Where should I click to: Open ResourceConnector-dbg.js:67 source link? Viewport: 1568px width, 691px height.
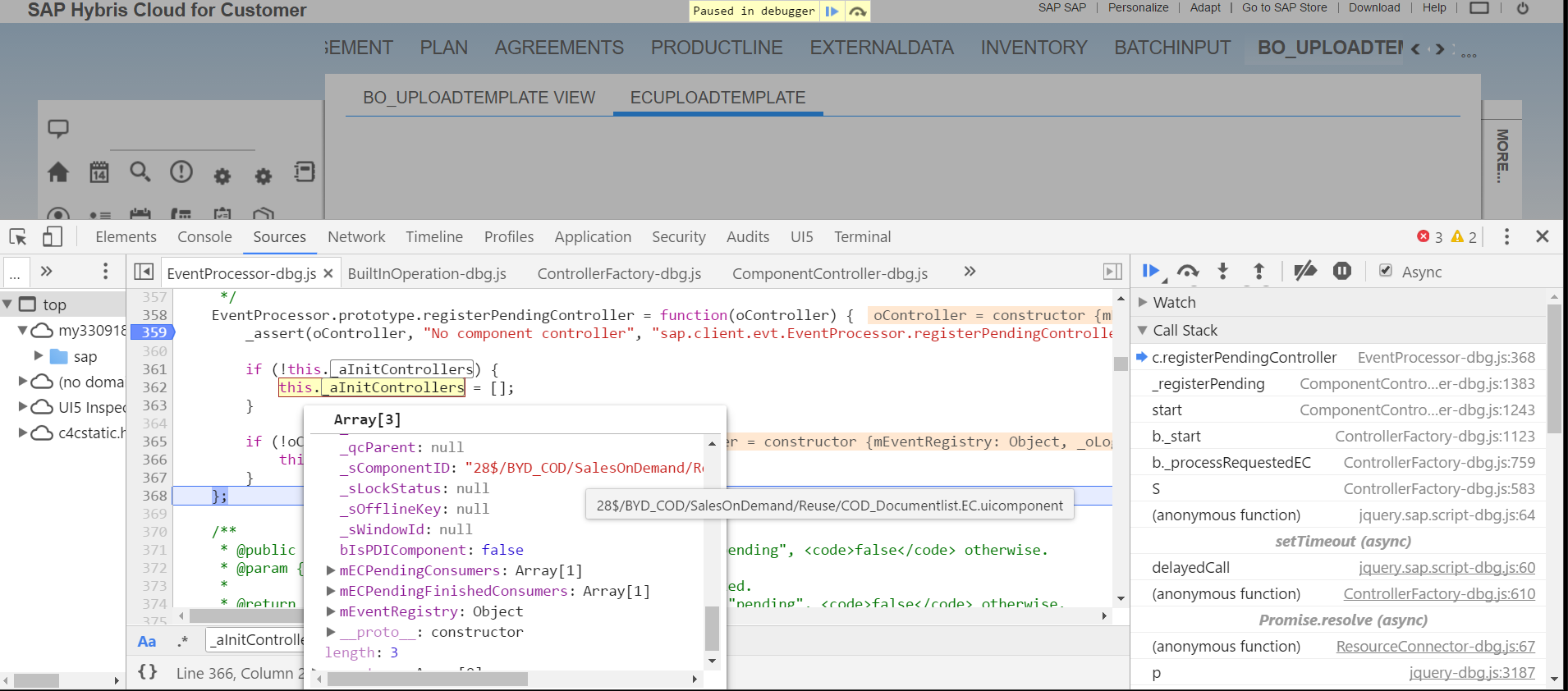click(1436, 647)
